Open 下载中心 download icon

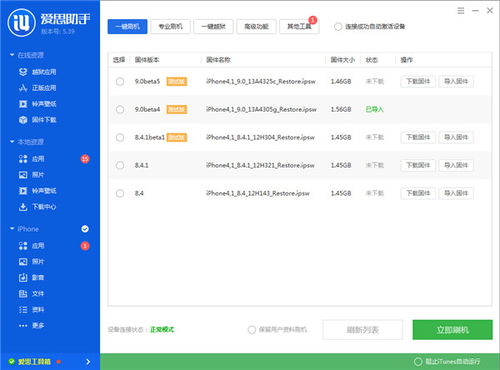(23, 207)
